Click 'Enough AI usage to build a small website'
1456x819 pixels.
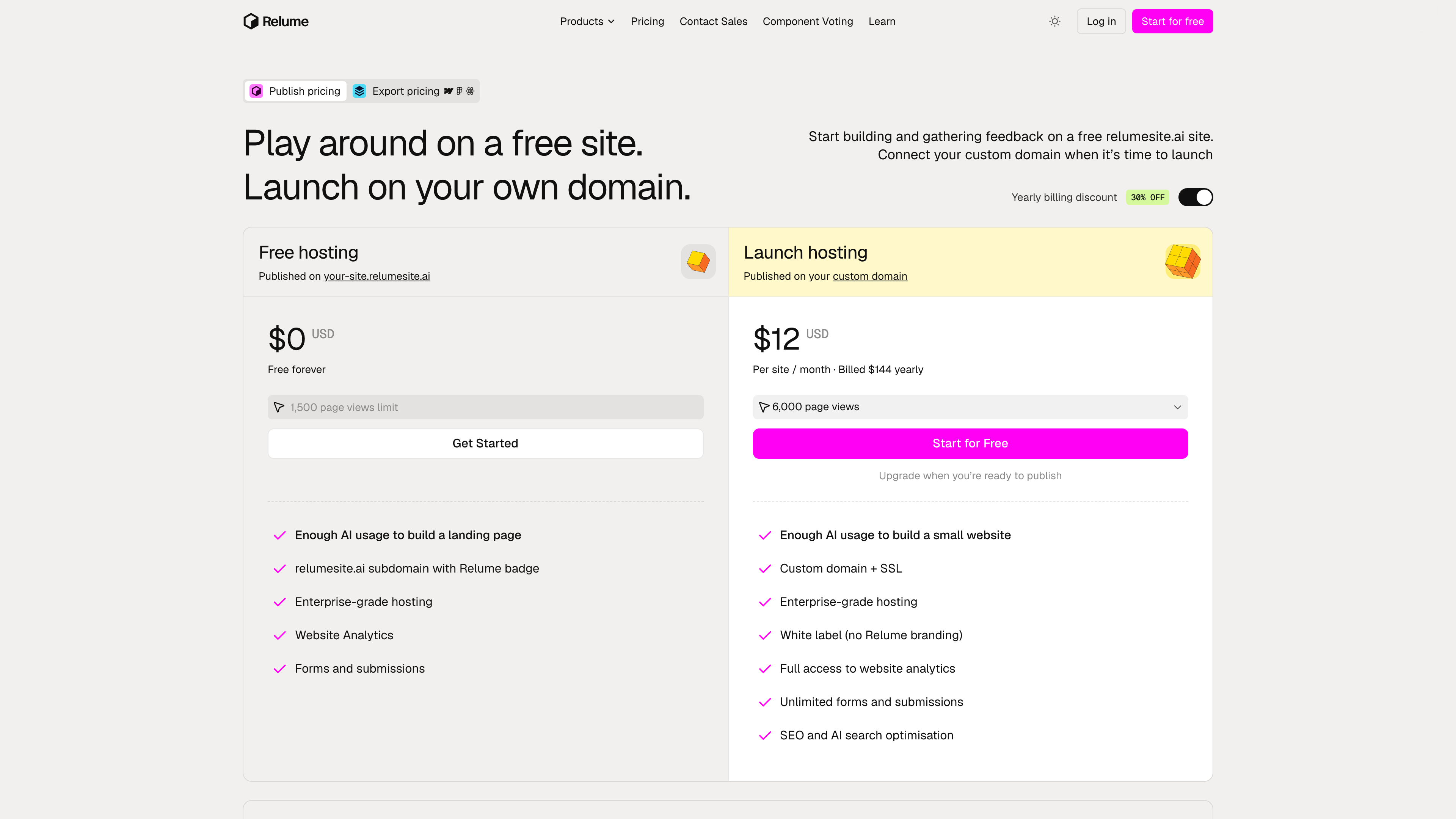click(x=895, y=535)
